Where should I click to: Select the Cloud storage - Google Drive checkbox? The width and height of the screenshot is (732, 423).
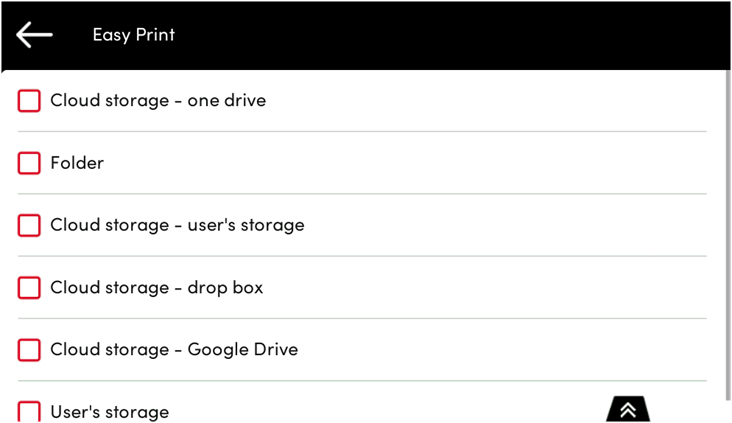pos(30,350)
